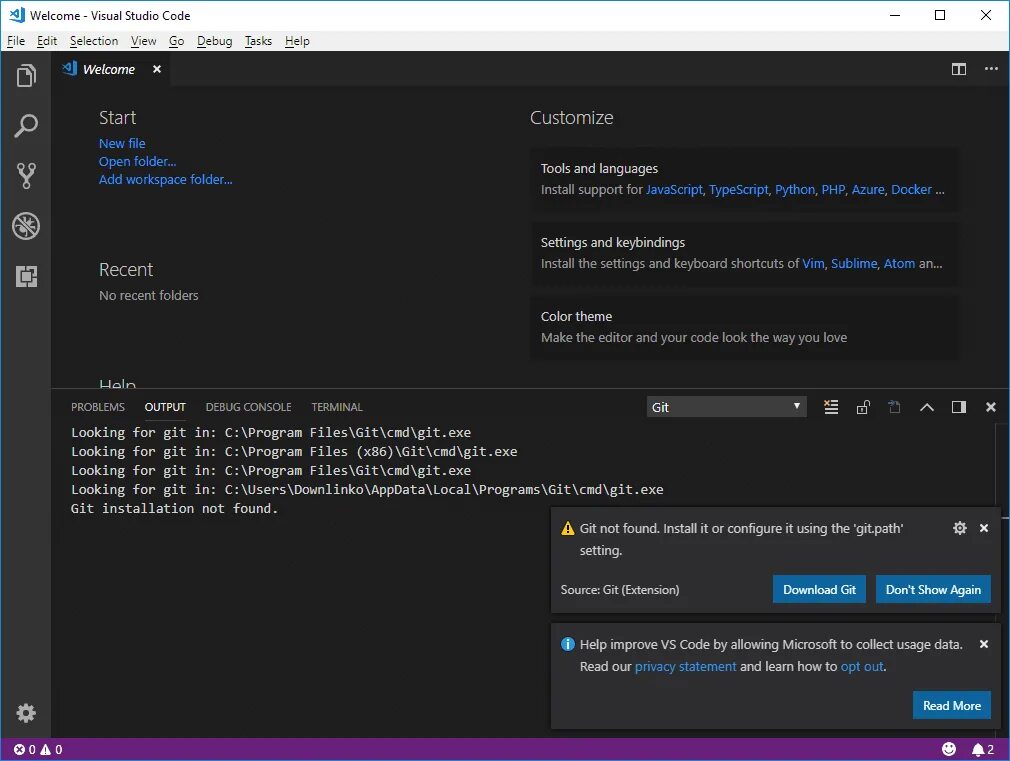Split the editor with the split icon

pos(958,69)
